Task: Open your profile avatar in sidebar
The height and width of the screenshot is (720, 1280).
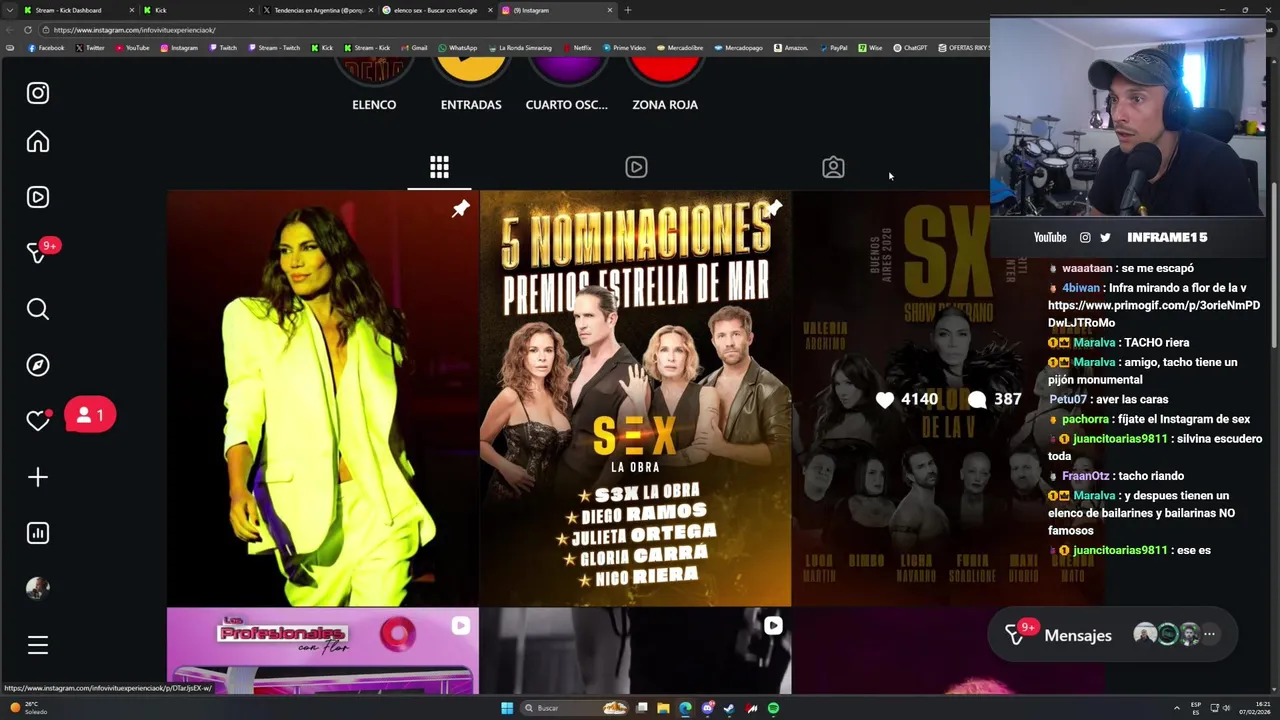Action: pyautogui.click(x=38, y=588)
